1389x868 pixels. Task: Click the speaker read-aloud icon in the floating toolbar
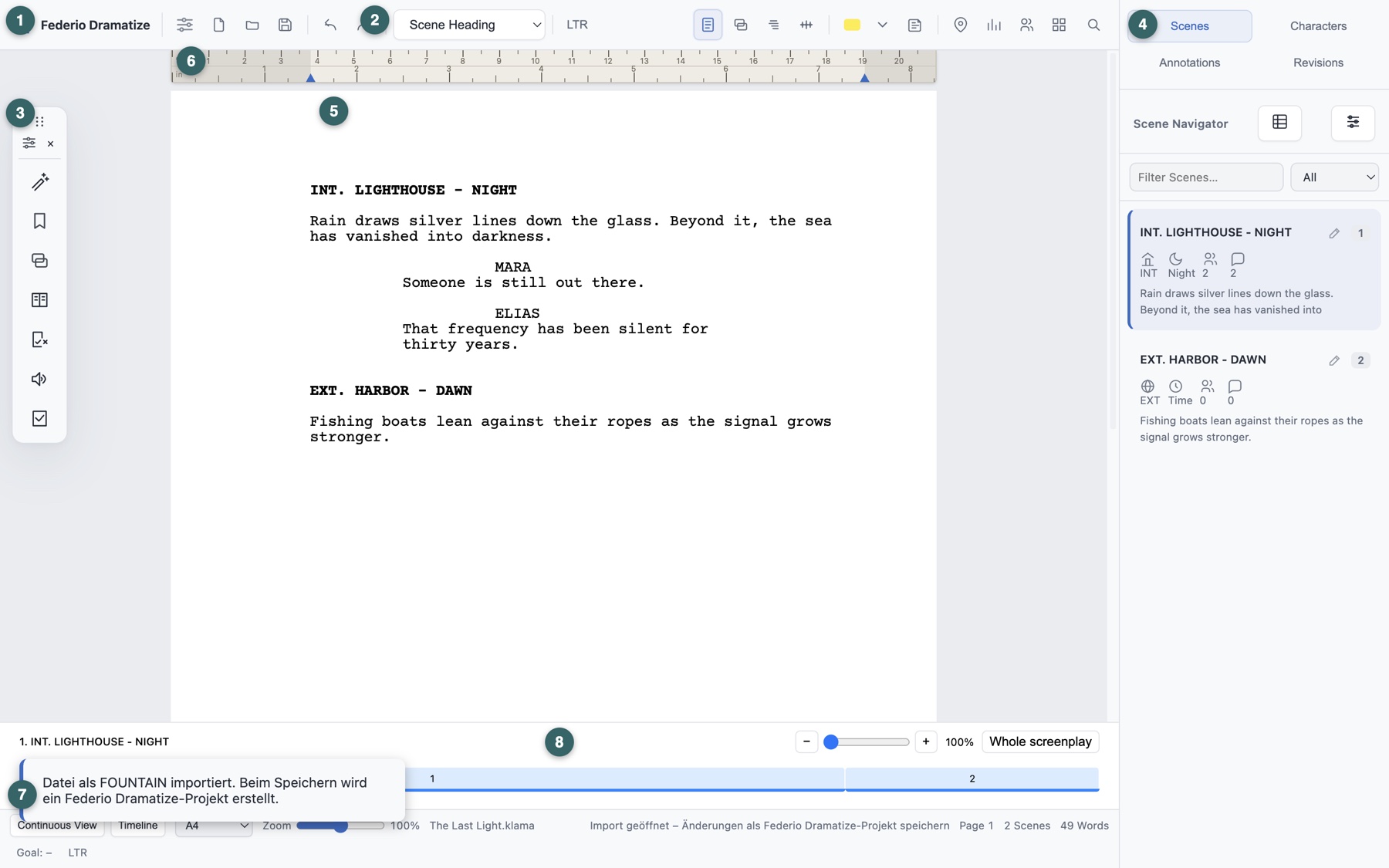pyautogui.click(x=39, y=379)
